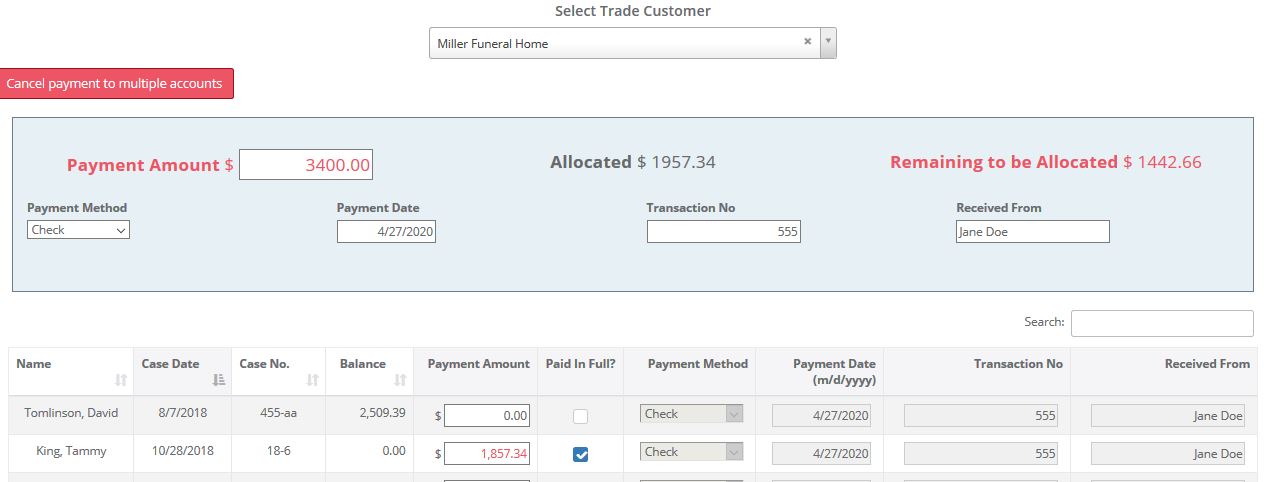Click the total Payment Amount field
1272x482 pixels.
(306, 165)
